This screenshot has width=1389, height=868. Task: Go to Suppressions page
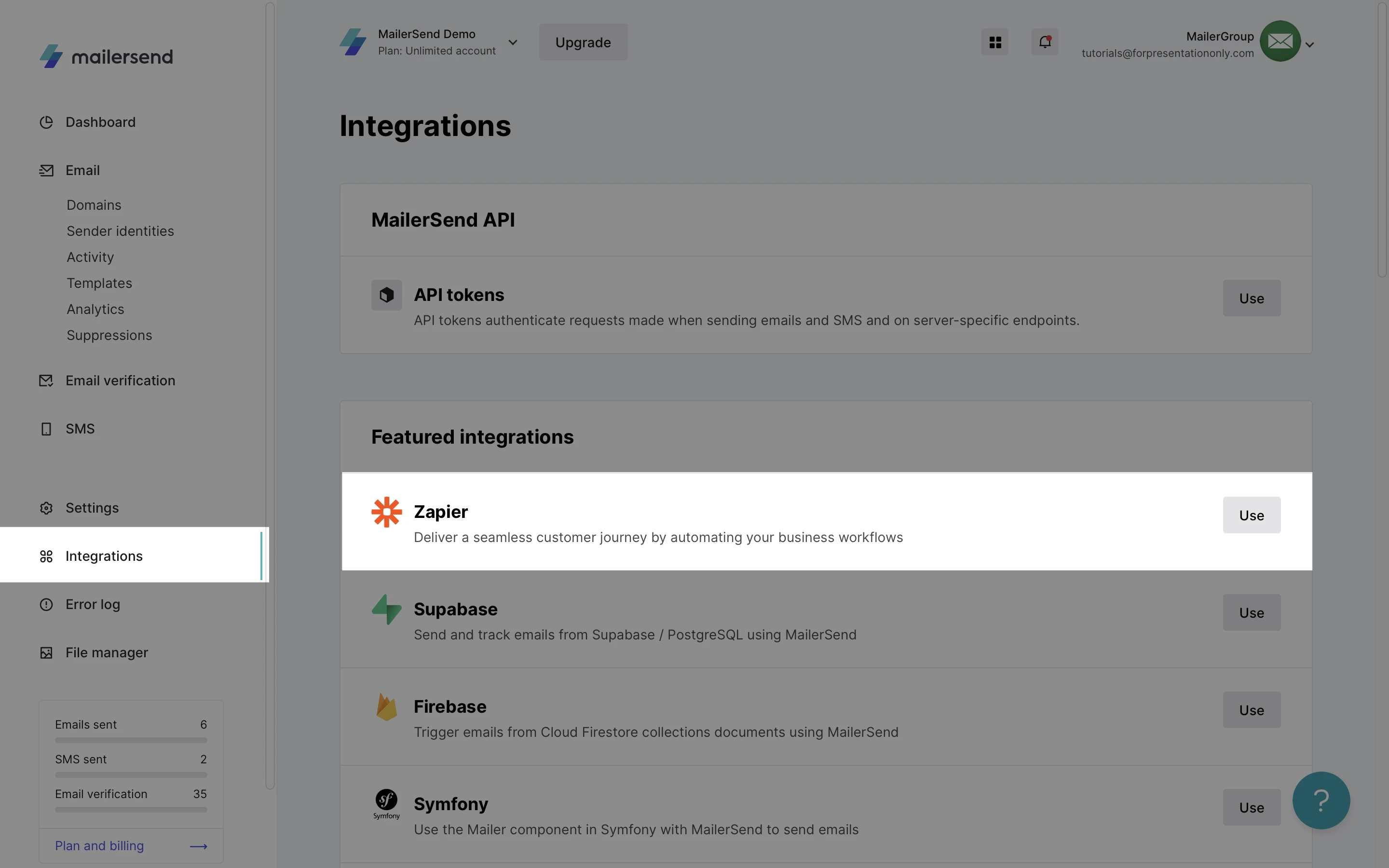[109, 335]
